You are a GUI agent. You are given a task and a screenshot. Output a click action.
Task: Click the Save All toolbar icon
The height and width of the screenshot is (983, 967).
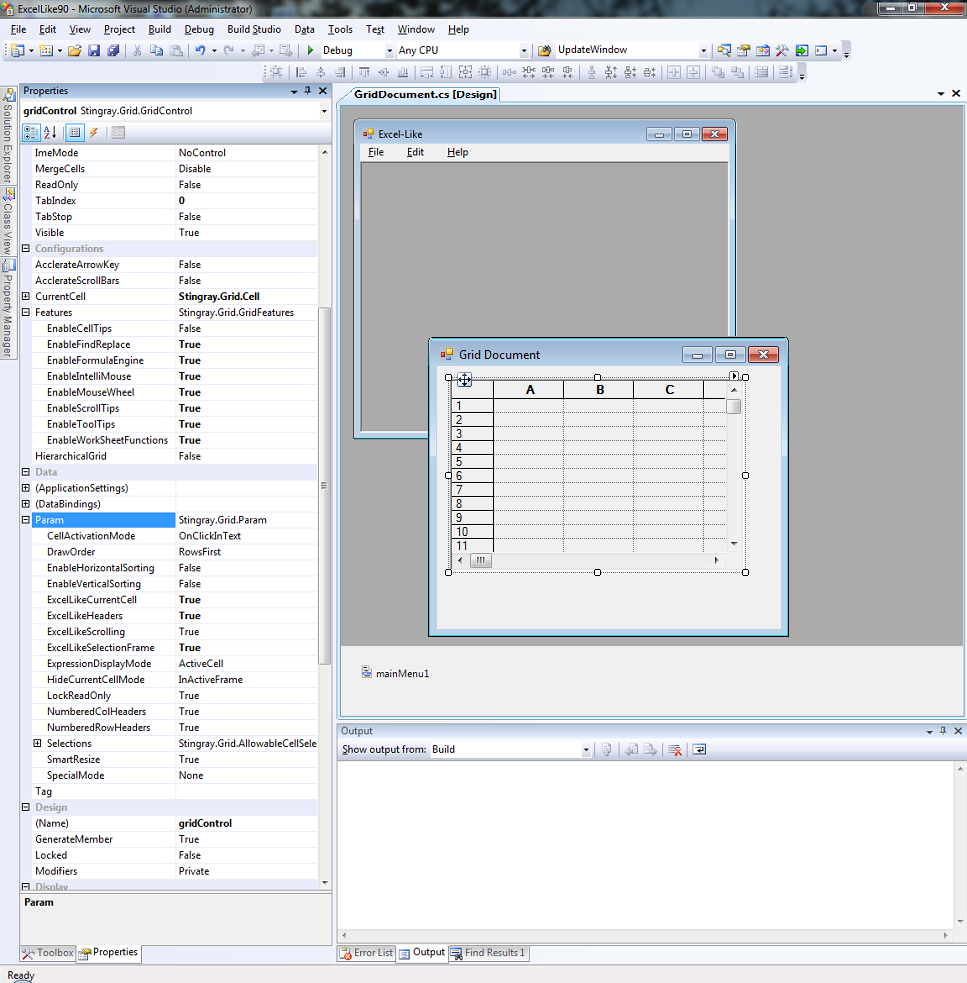click(x=113, y=50)
